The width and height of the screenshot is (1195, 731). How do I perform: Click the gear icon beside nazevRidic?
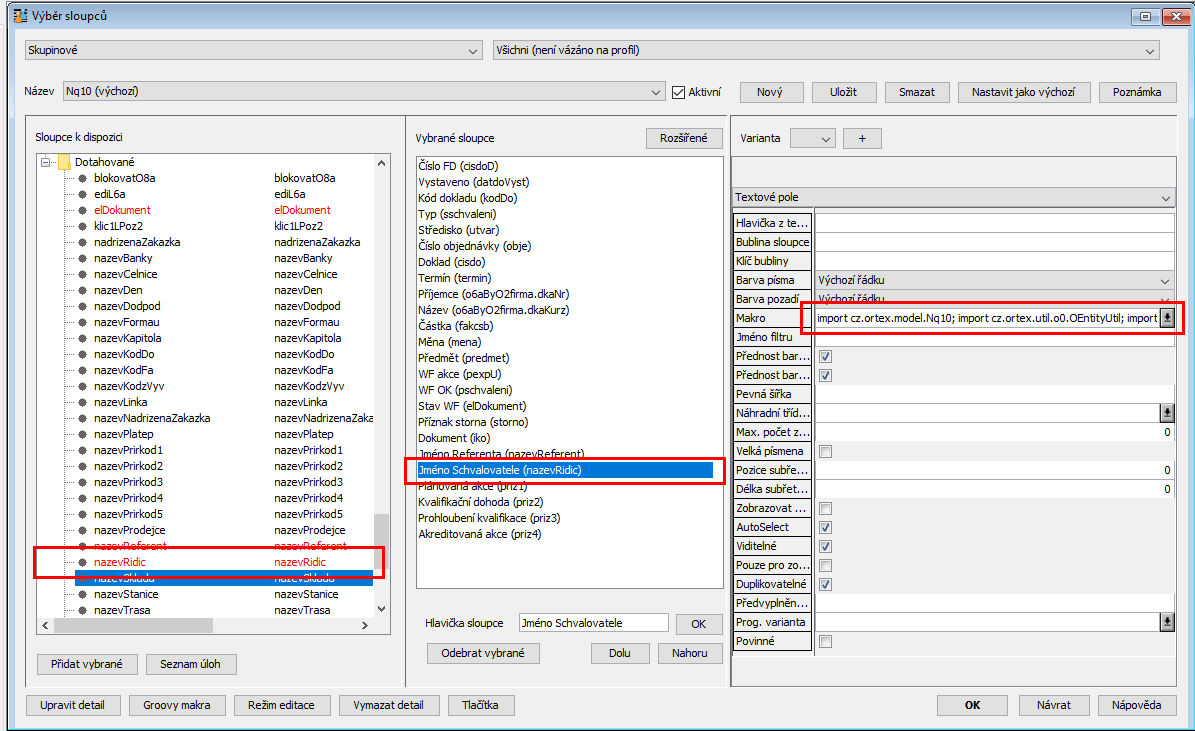83,562
